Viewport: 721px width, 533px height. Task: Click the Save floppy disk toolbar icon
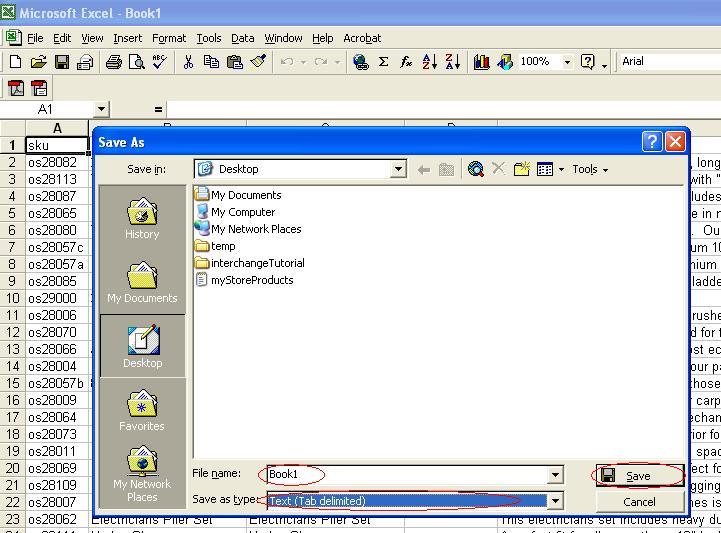[x=62, y=62]
